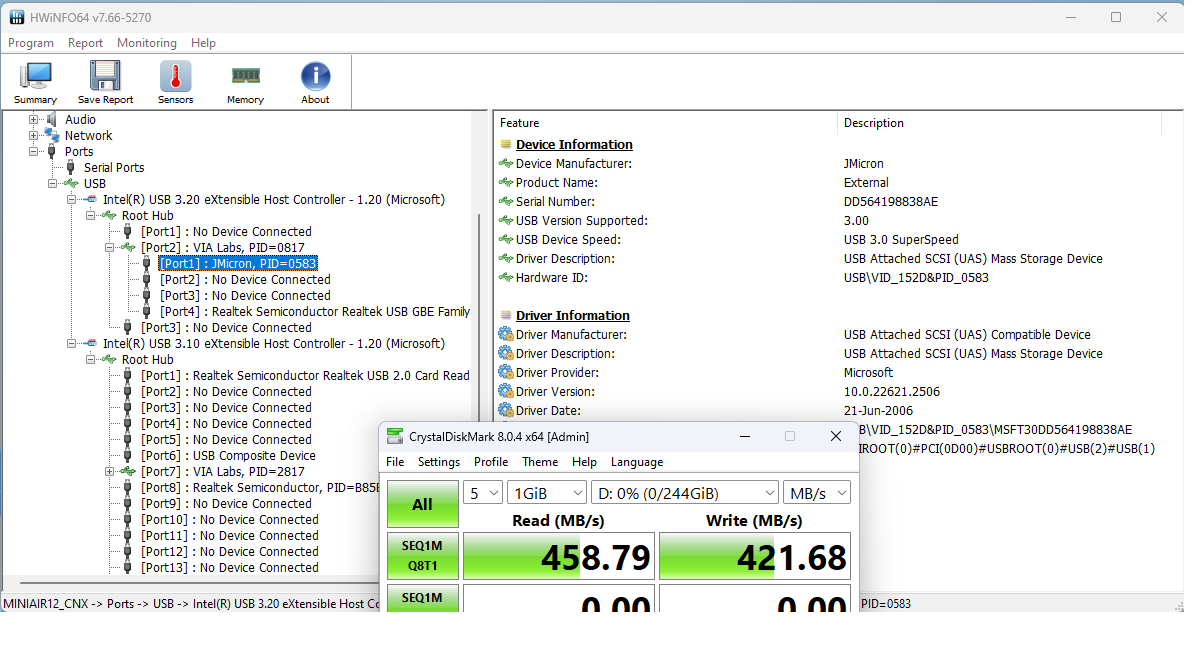Open the Monitoring menu
The image size is (1200, 672).
(147, 43)
